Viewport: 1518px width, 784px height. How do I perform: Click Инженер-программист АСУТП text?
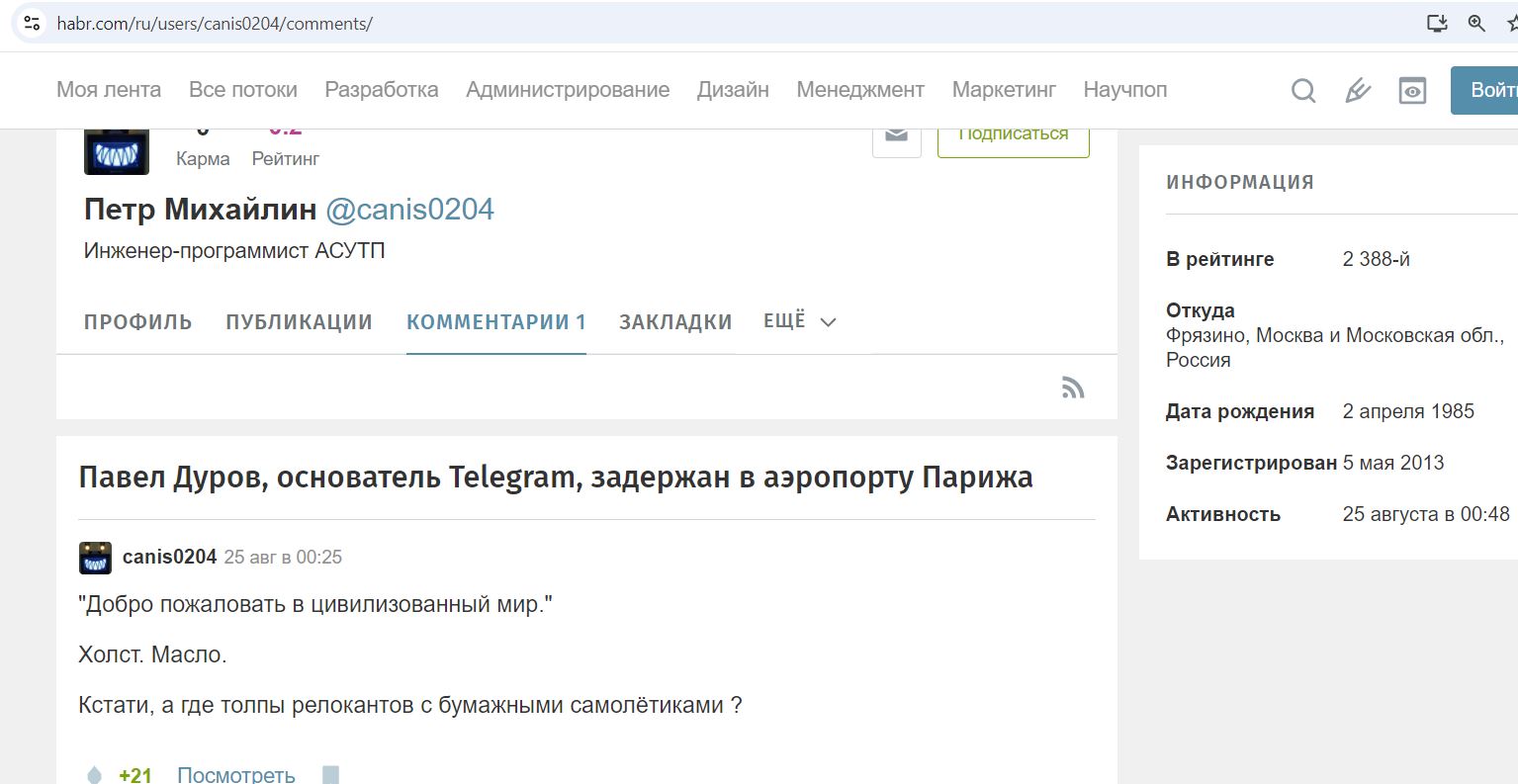(234, 251)
